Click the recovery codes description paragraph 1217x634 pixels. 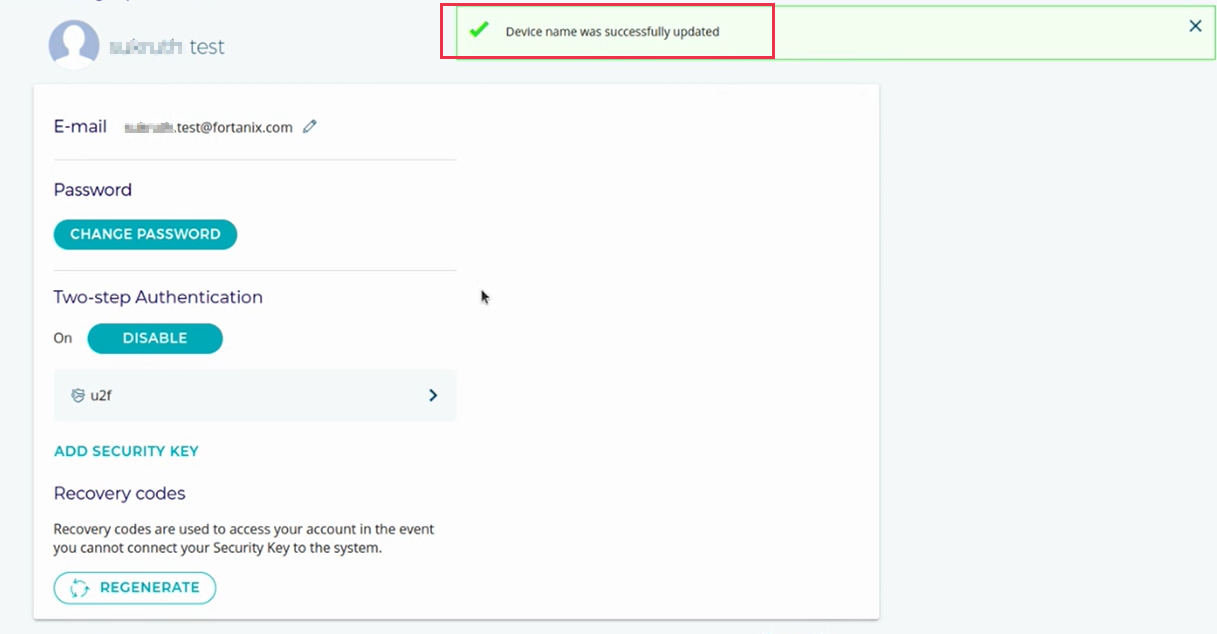click(244, 538)
